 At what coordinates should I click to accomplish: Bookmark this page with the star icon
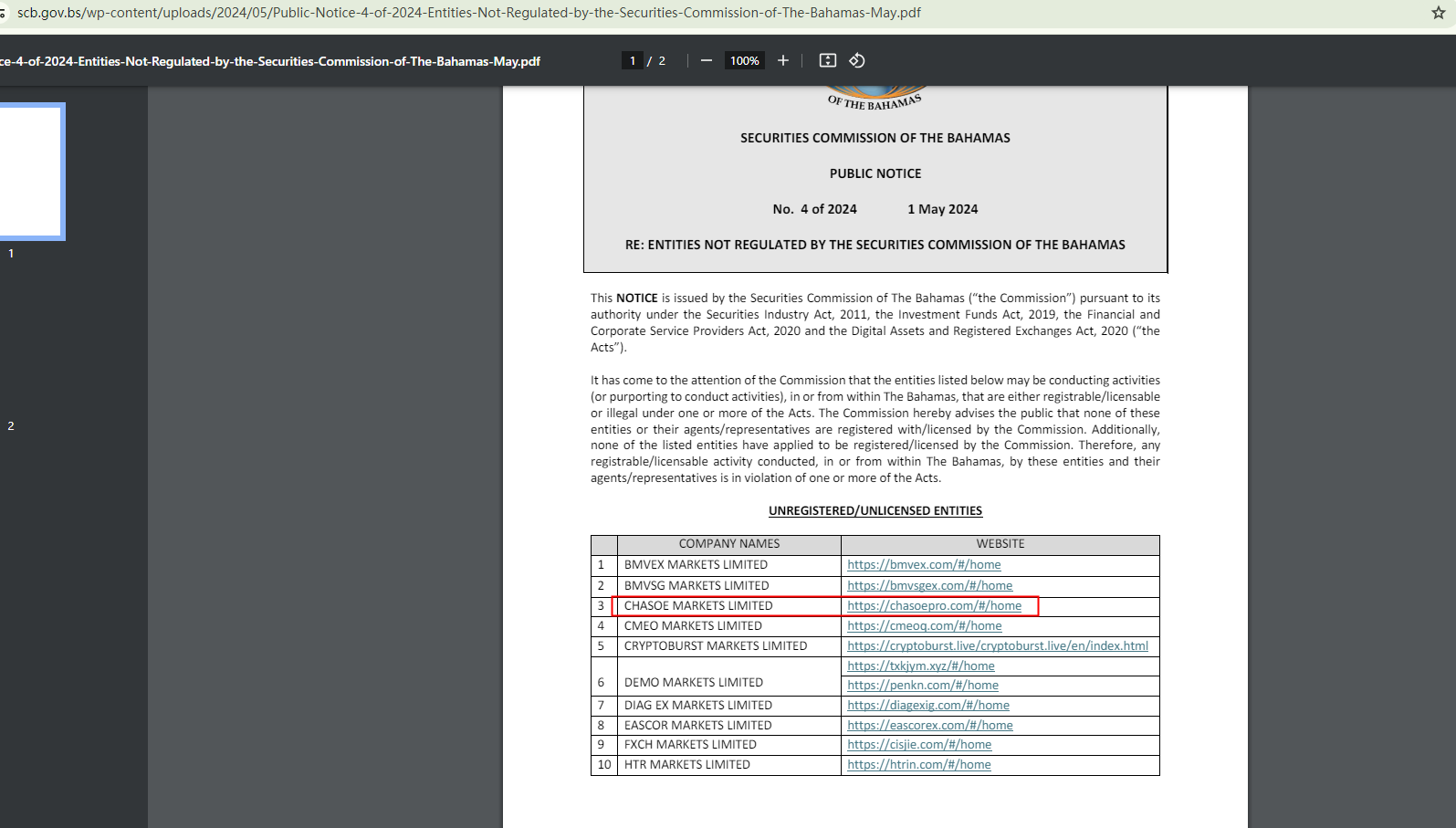[x=1438, y=13]
